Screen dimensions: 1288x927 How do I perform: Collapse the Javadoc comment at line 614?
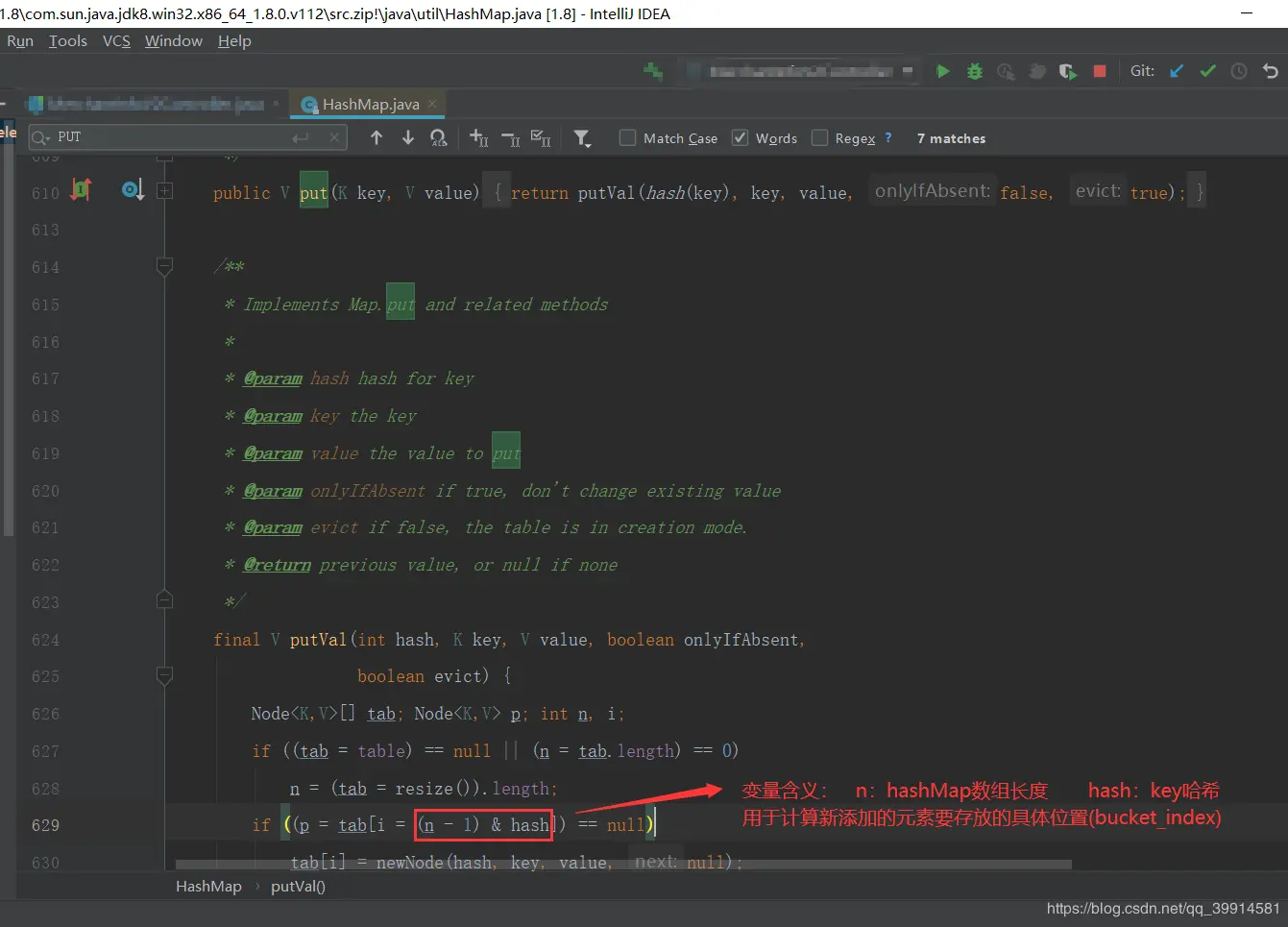click(164, 265)
